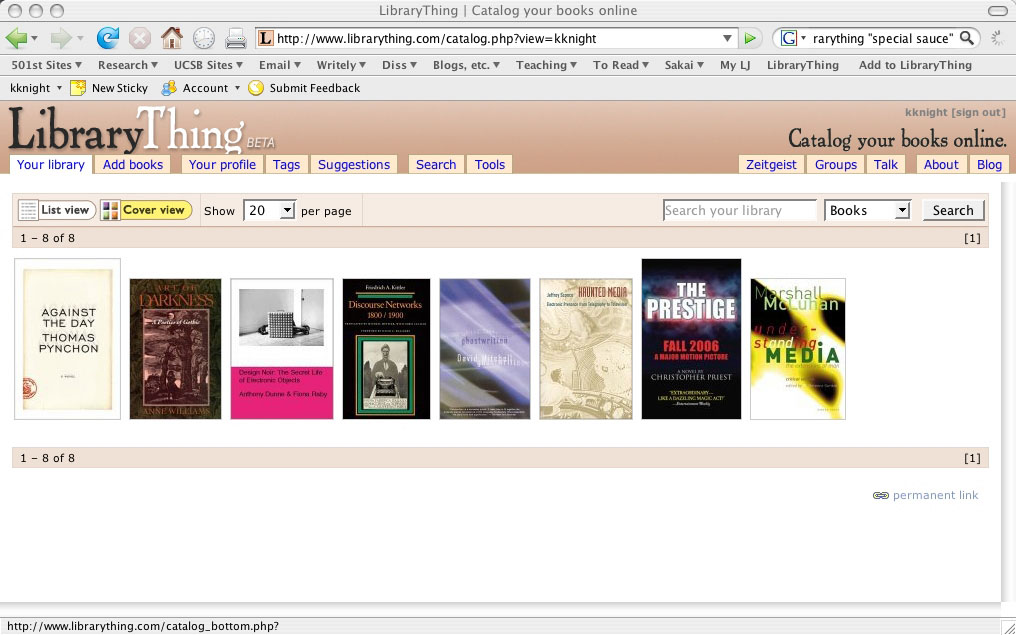Open the Talk tab

tap(886, 165)
